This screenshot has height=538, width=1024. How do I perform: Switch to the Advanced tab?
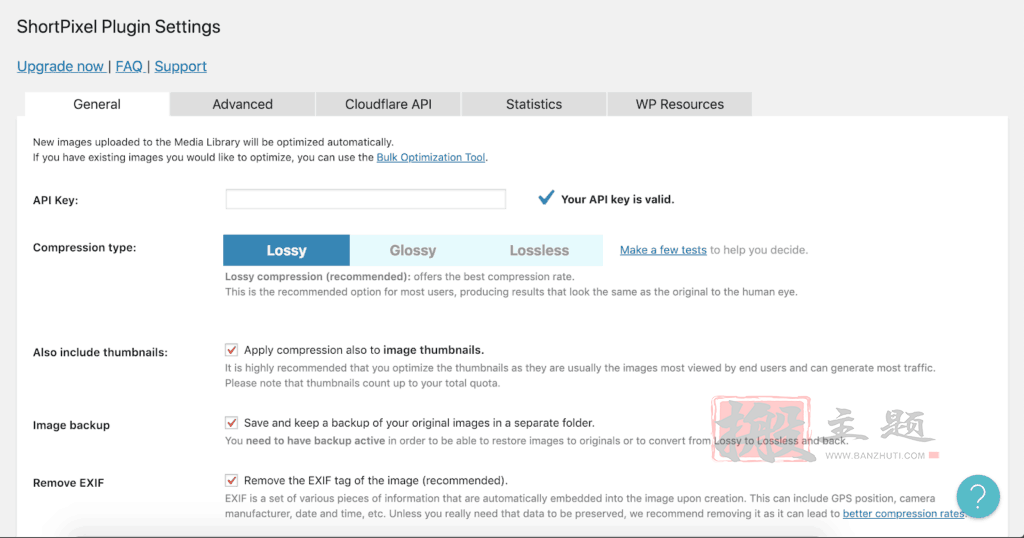[242, 104]
